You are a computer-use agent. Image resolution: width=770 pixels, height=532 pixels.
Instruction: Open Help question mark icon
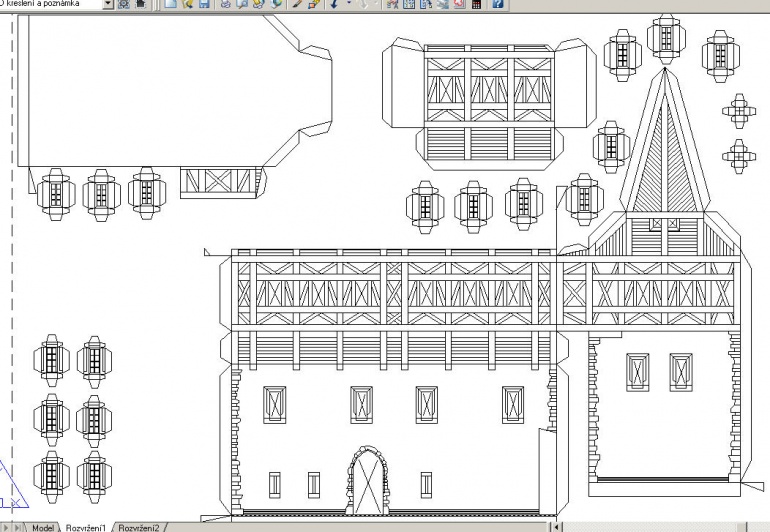click(497, 4)
